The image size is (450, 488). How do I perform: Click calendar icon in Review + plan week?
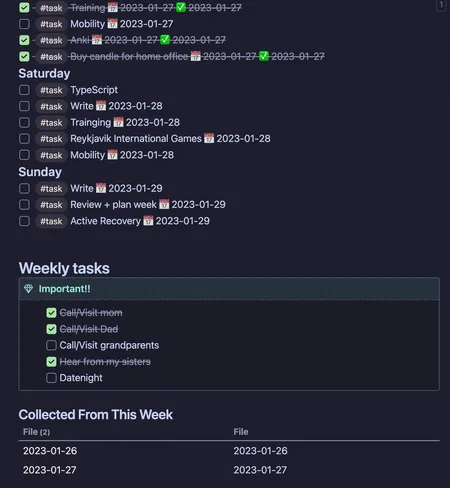pos(164,204)
